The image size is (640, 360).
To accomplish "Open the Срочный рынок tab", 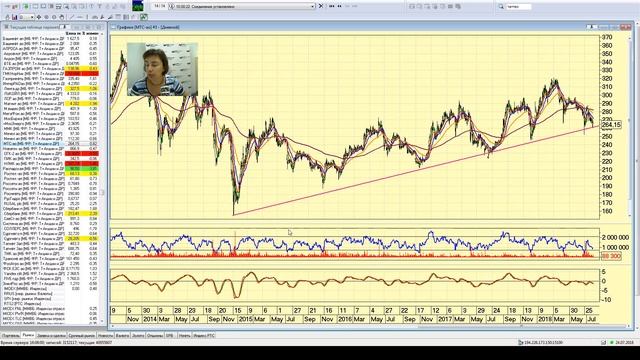I will (x=82, y=336).
